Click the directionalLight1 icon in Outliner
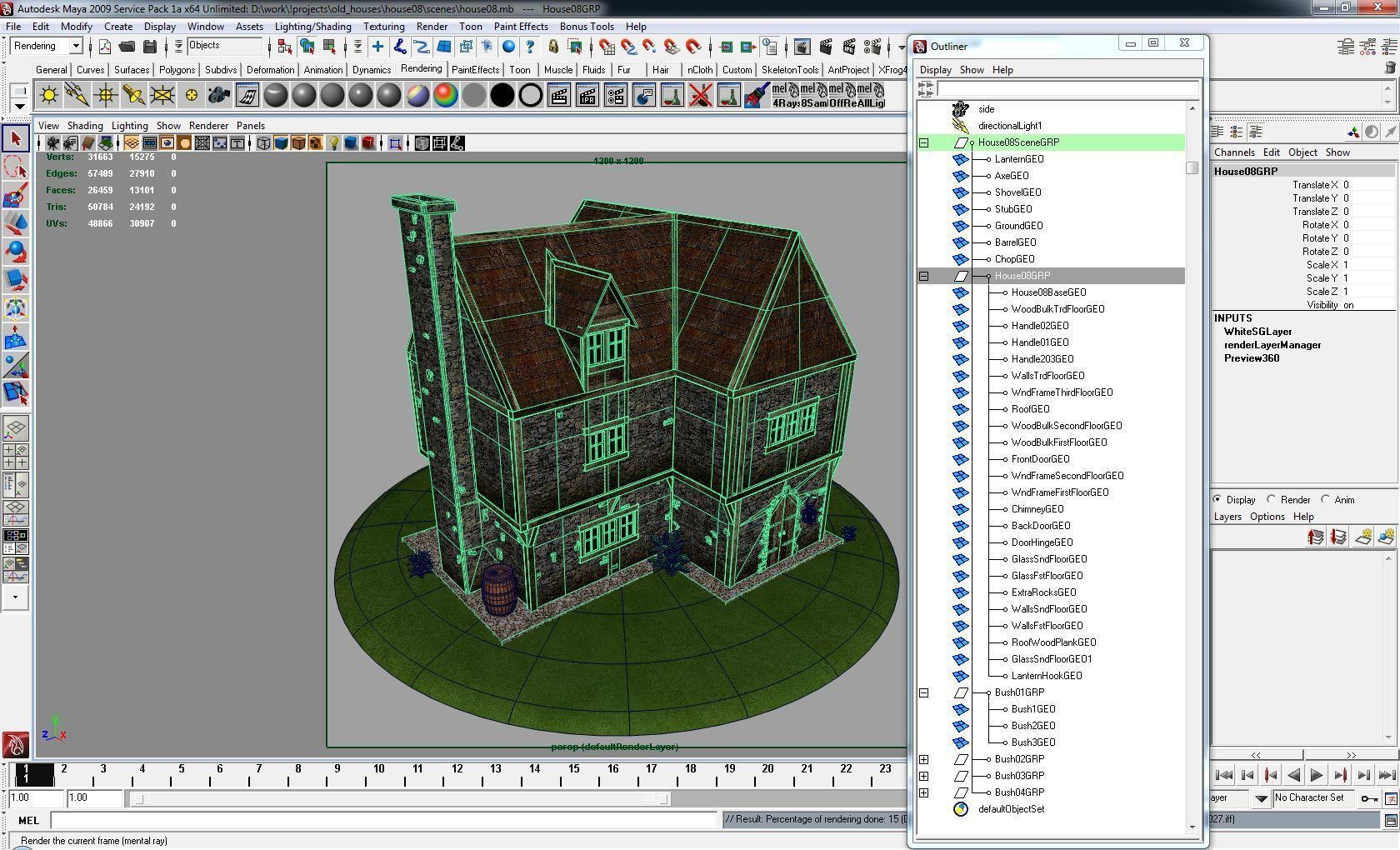This screenshot has width=1400, height=850. [961, 126]
